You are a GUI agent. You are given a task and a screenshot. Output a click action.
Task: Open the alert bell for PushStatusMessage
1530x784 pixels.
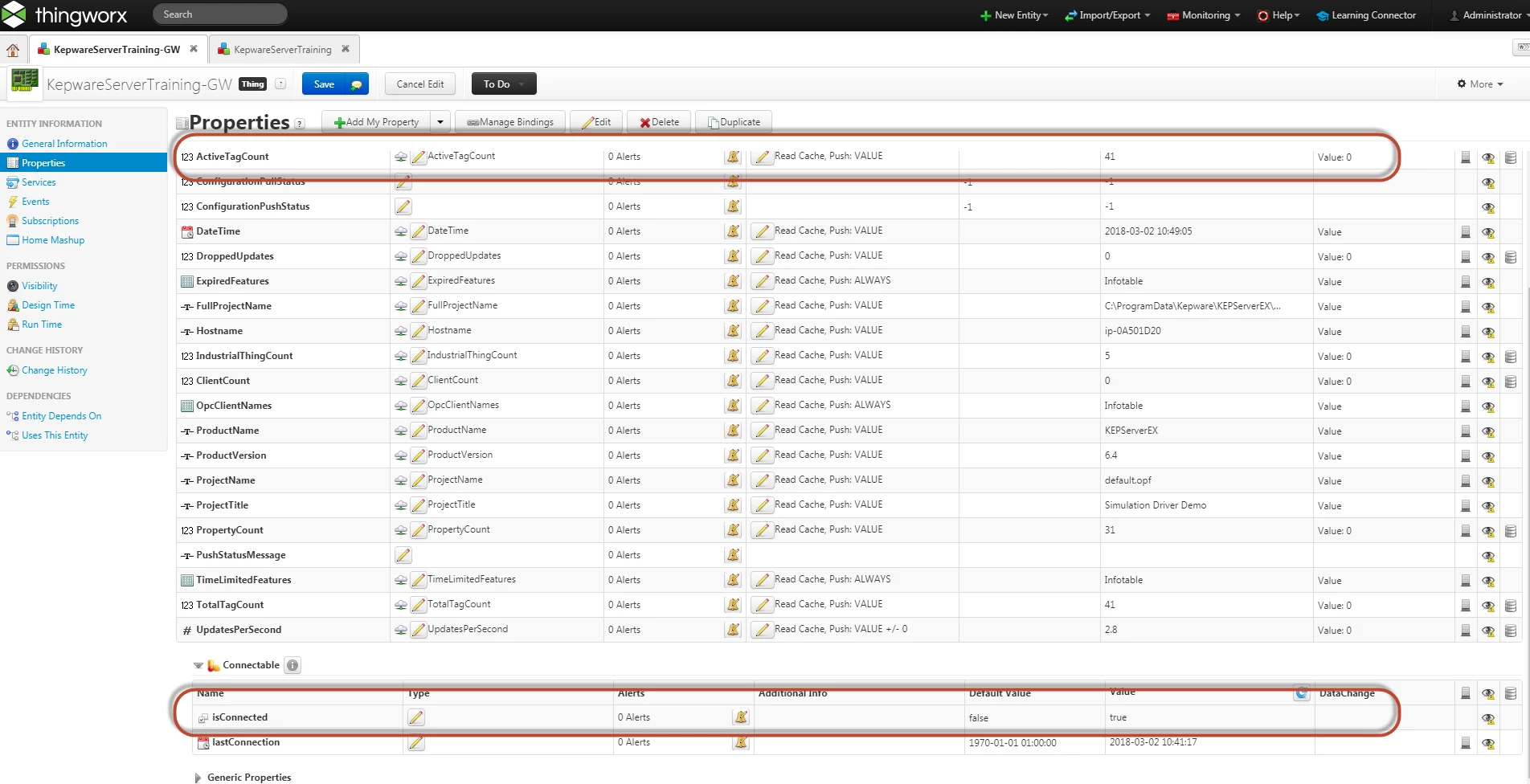pyautogui.click(x=733, y=555)
